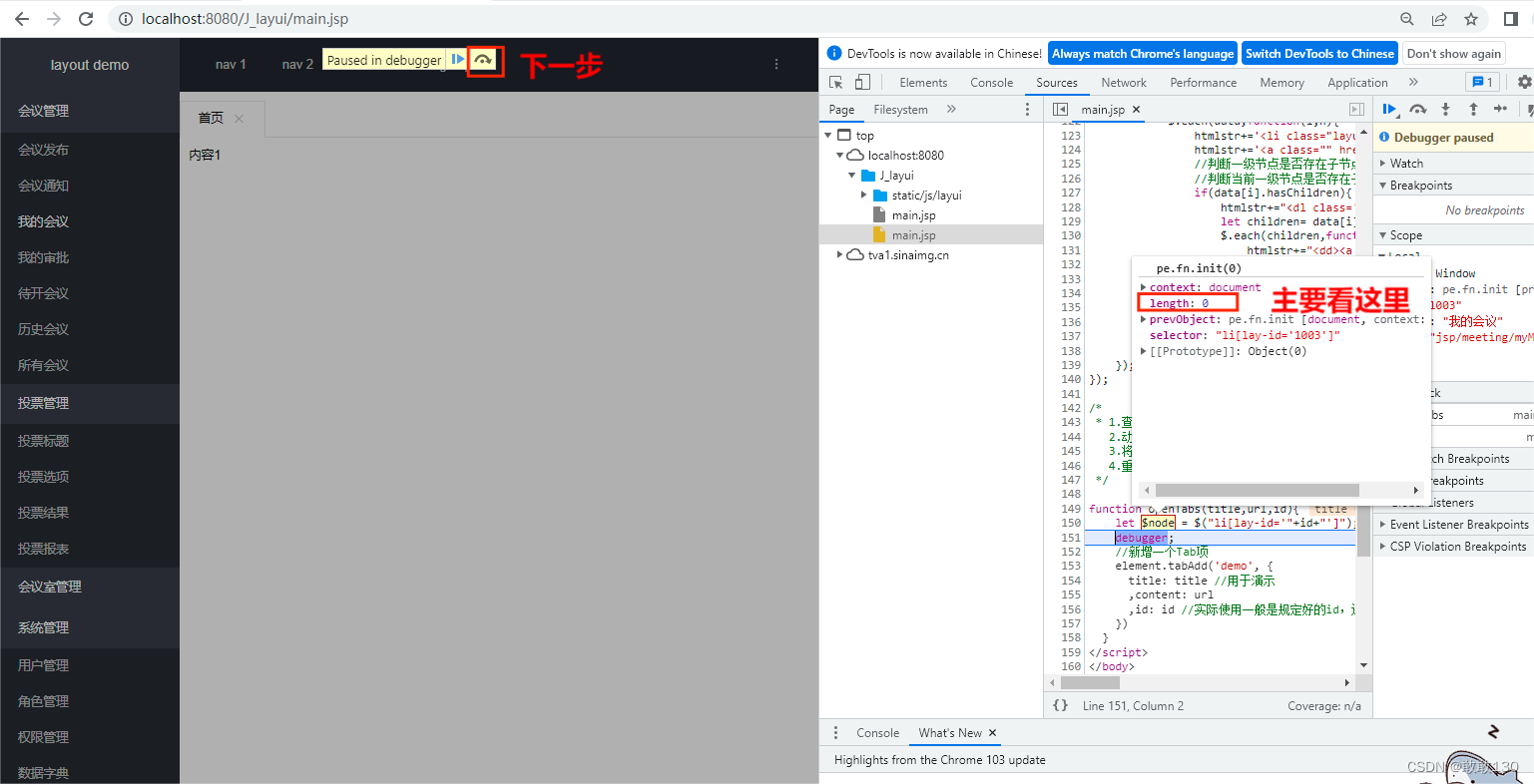Open the three-dot menu in layout header
This screenshot has height=784, width=1534.
tap(776, 64)
